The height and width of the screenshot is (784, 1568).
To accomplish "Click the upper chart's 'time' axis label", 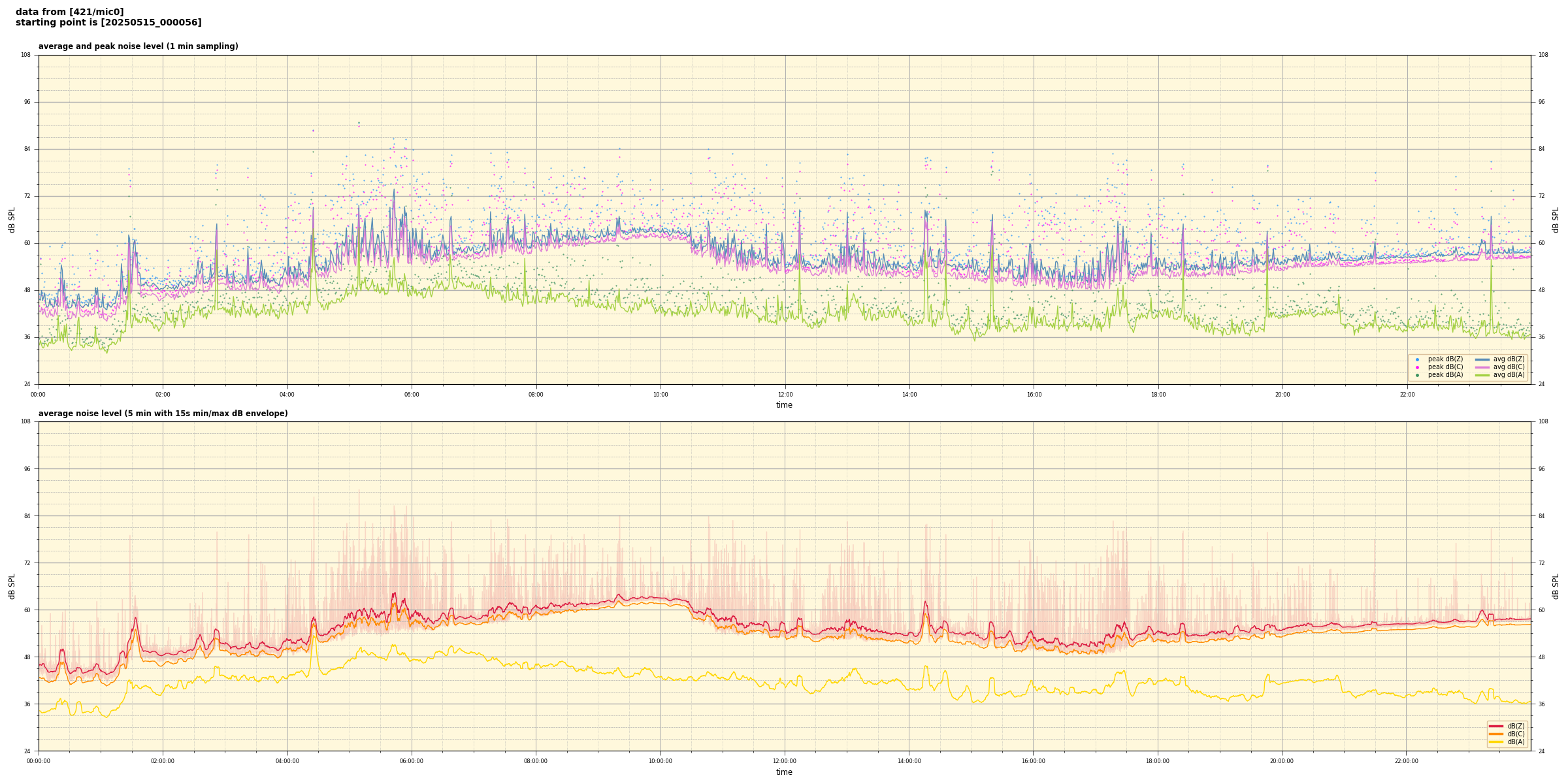I will pyautogui.click(x=784, y=405).
